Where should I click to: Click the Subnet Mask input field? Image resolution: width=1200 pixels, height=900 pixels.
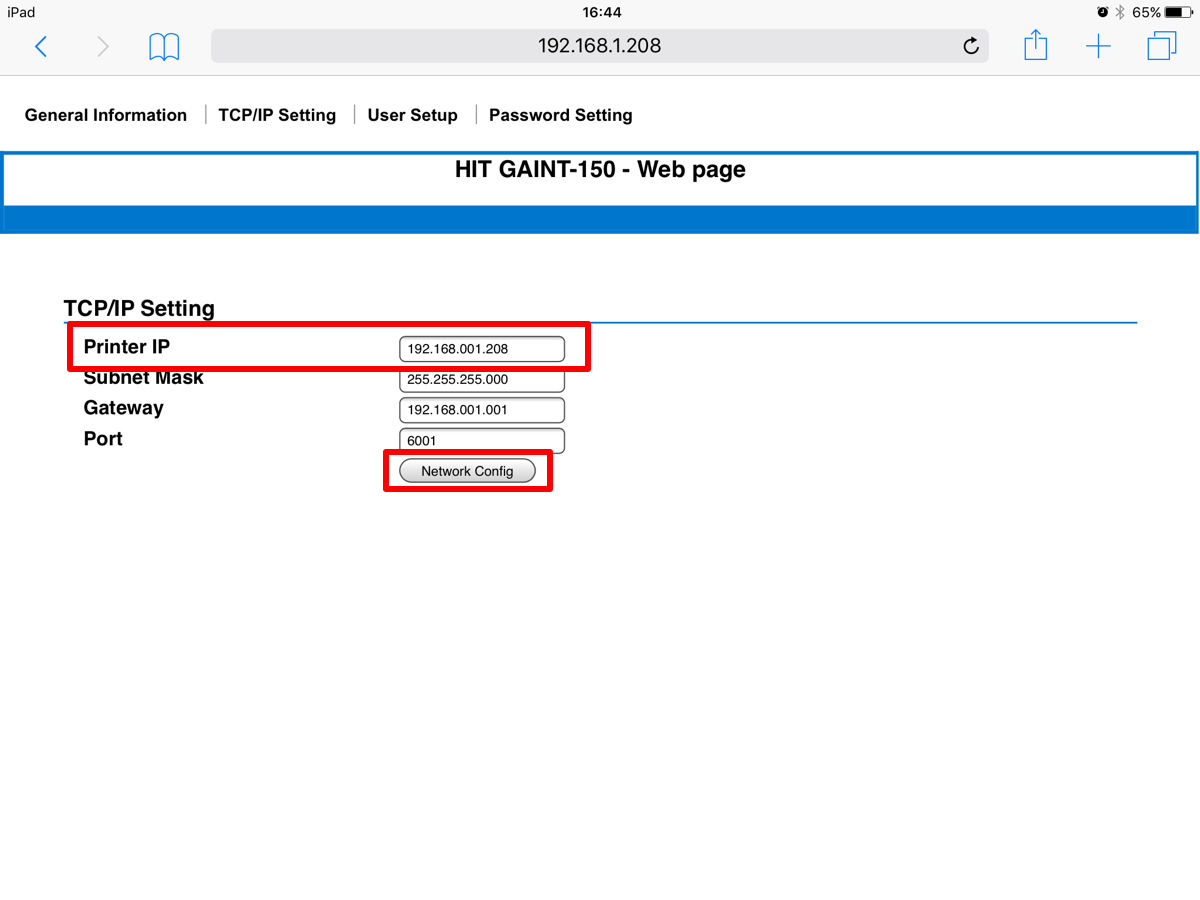(481, 380)
